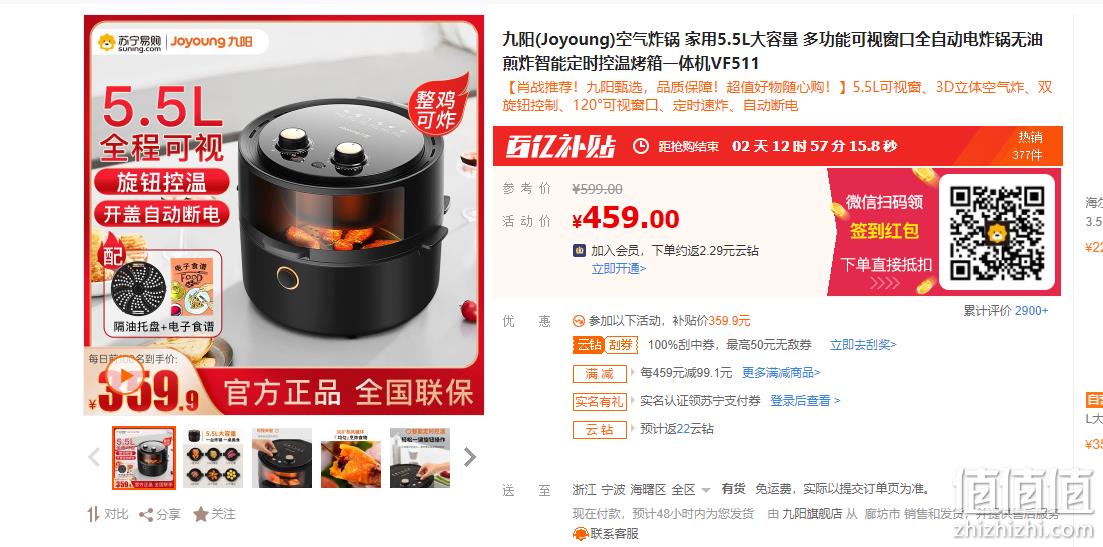Click the 九阳旗舰店 store link
Image resolution: width=1103 pixels, height=547 pixels.
812,514
